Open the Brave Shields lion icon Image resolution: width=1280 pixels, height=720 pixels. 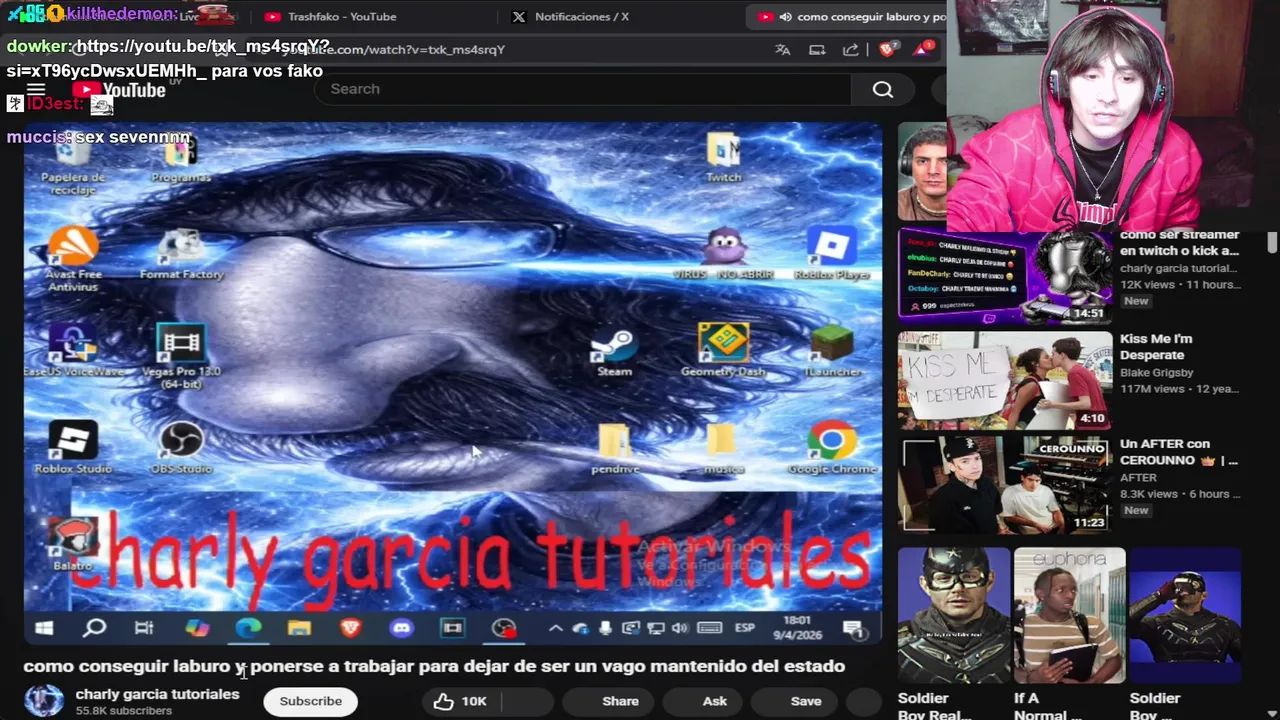pyautogui.click(x=886, y=49)
